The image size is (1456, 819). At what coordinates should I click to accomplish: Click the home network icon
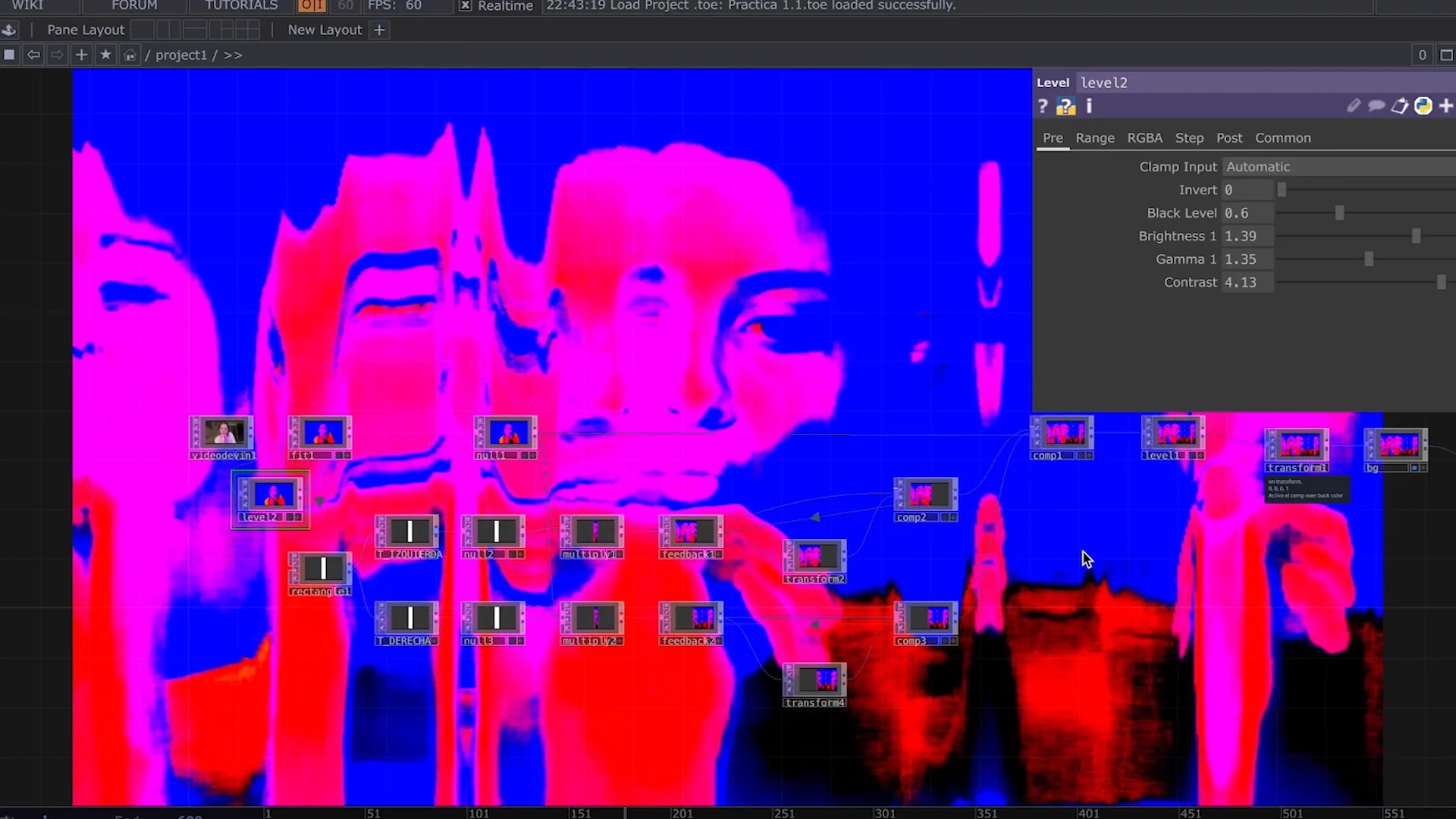pos(130,55)
